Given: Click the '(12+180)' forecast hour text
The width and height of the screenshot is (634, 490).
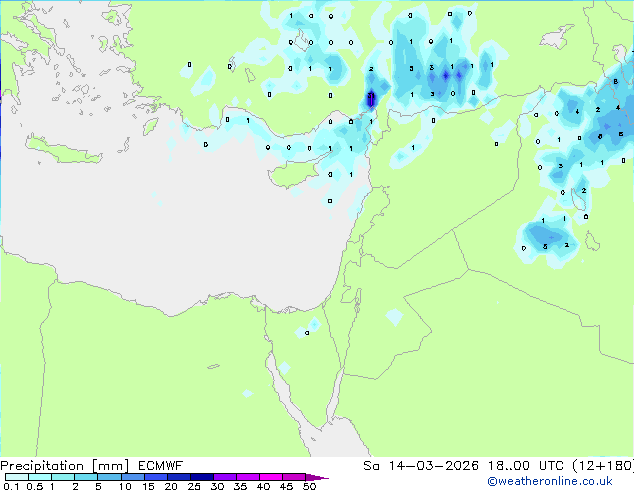Looking at the screenshot, I should click(603, 466).
